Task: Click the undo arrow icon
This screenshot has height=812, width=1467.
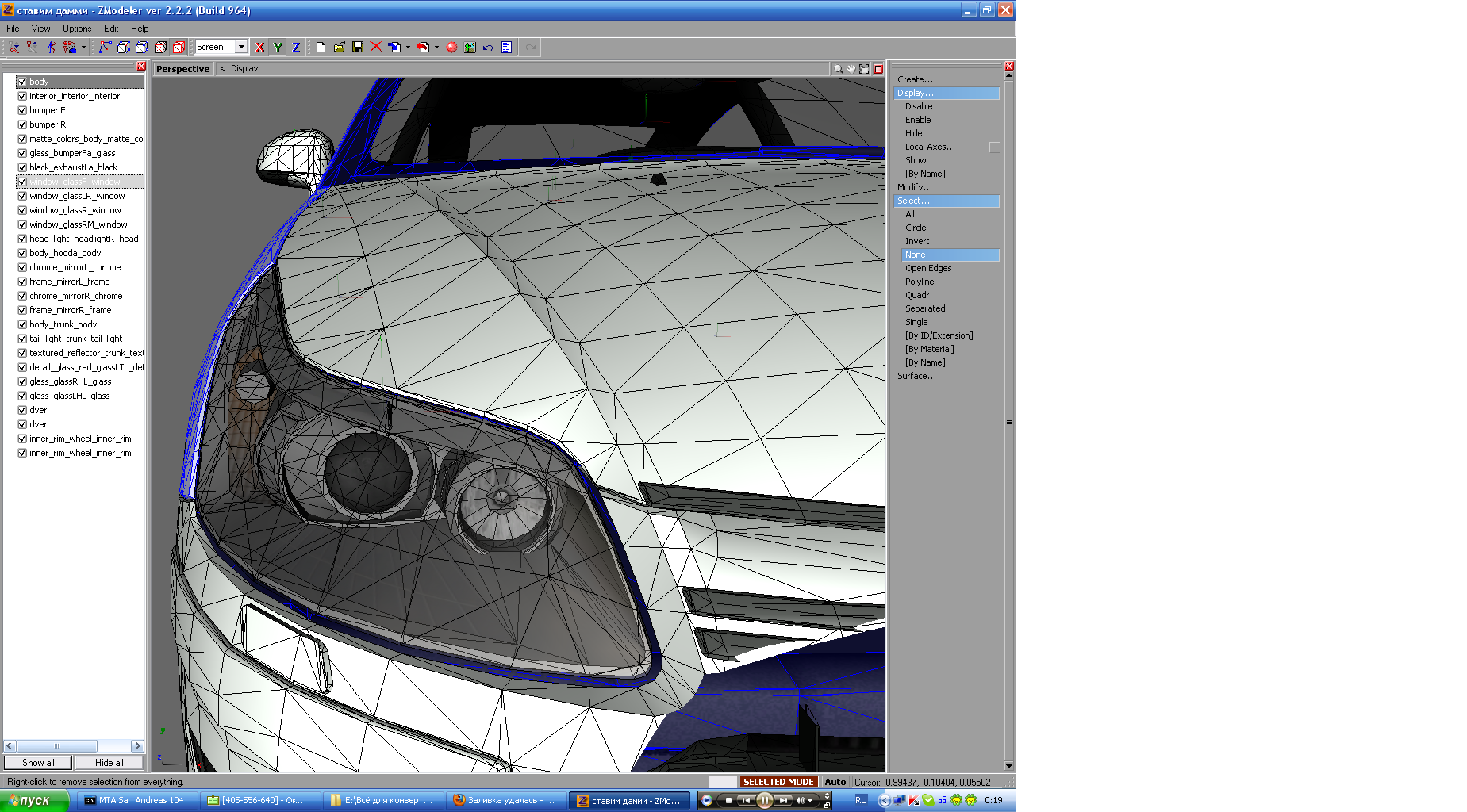Action: [x=488, y=48]
